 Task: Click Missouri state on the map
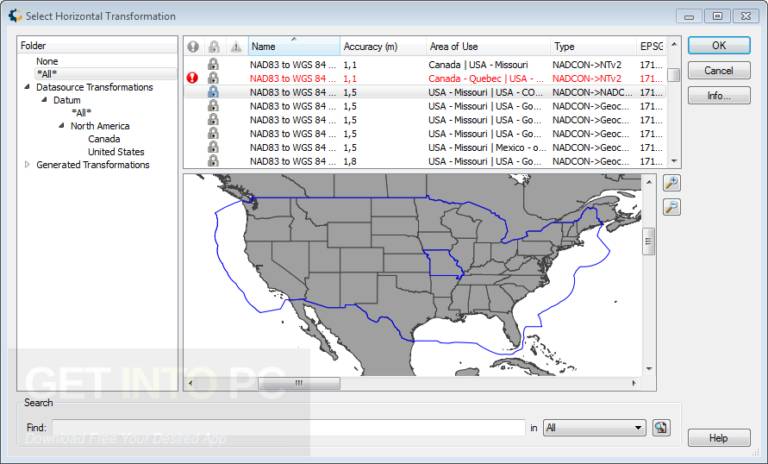[x=442, y=263]
